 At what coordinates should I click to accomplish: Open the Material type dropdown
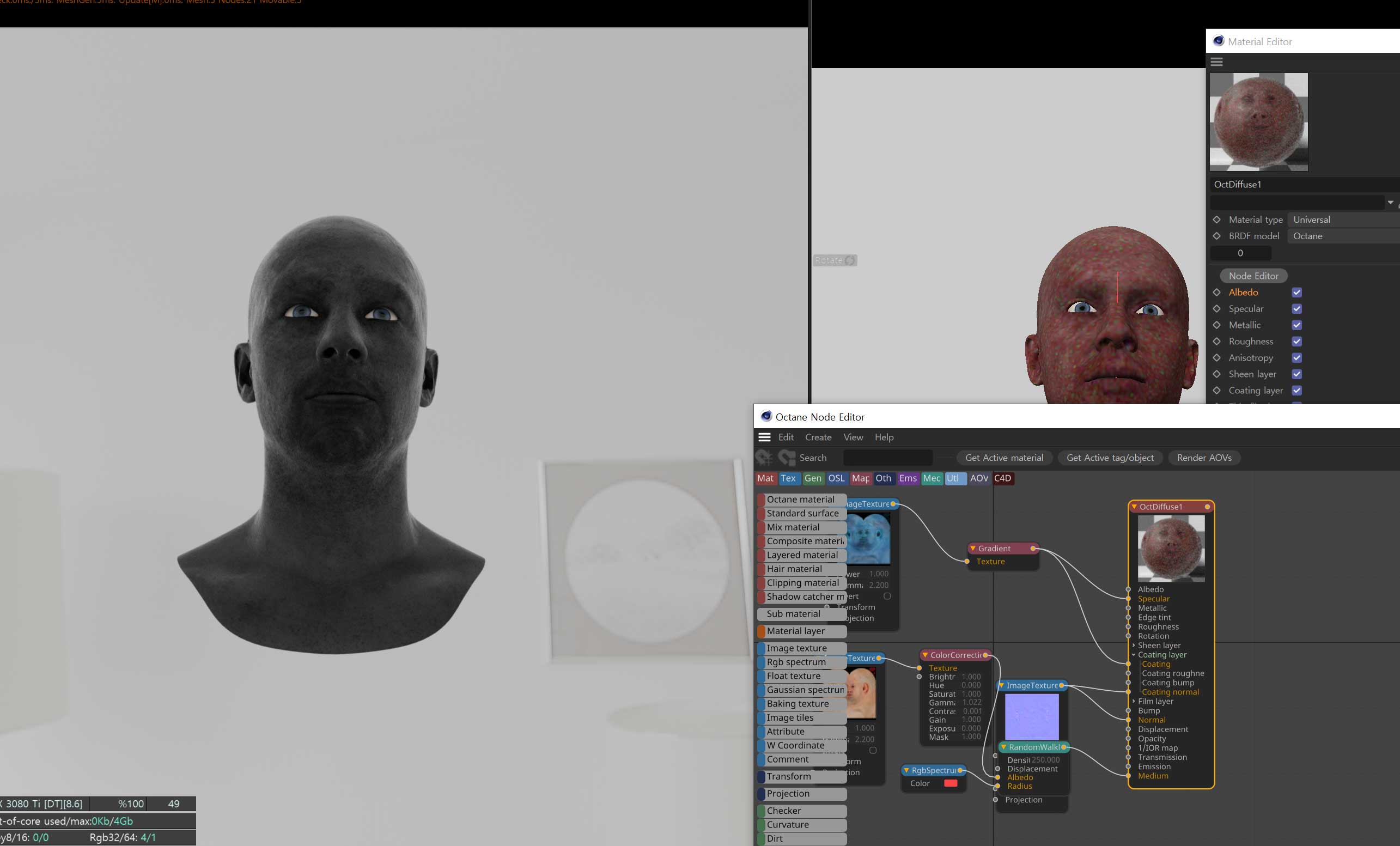click(x=1343, y=220)
